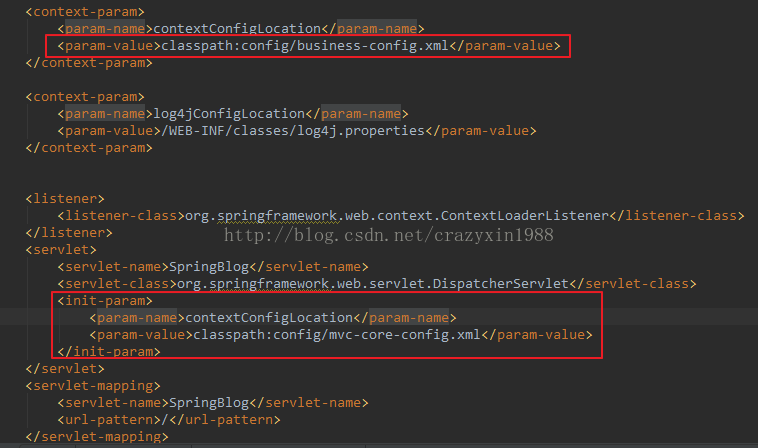The height and width of the screenshot is (448, 758).
Task: Click contextConfigLocation above the business-config.xml line
Action: tap(237, 29)
